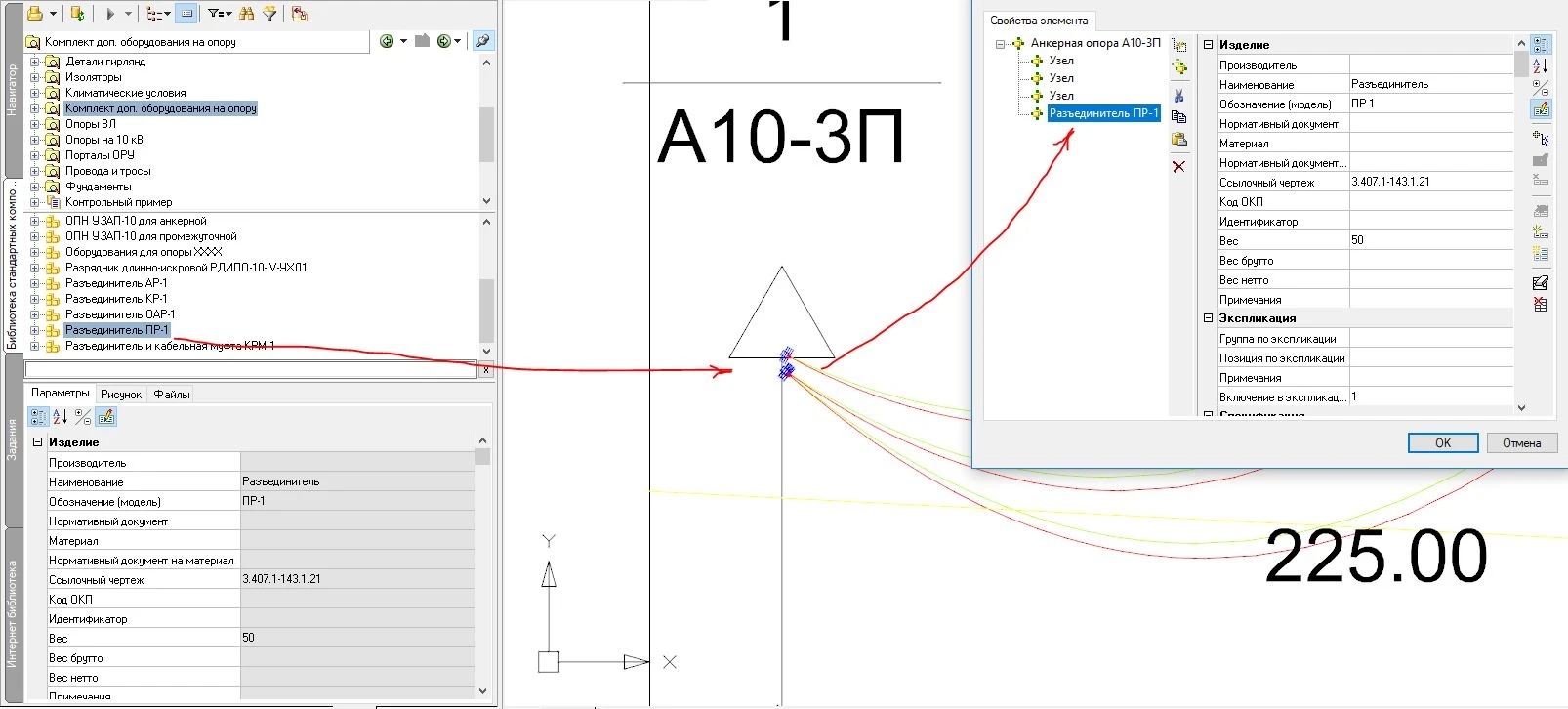The height and width of the screenshot is (709, 1568).
Task: Click the copy icon in element properties dialog
Action: [1179, 117]
